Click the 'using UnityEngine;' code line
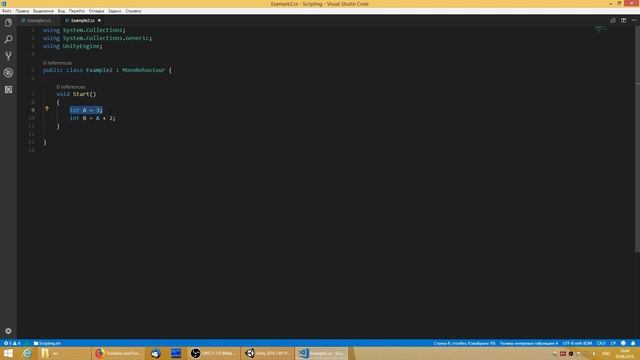This screenshot has height=360, width=640. point(73,46)
